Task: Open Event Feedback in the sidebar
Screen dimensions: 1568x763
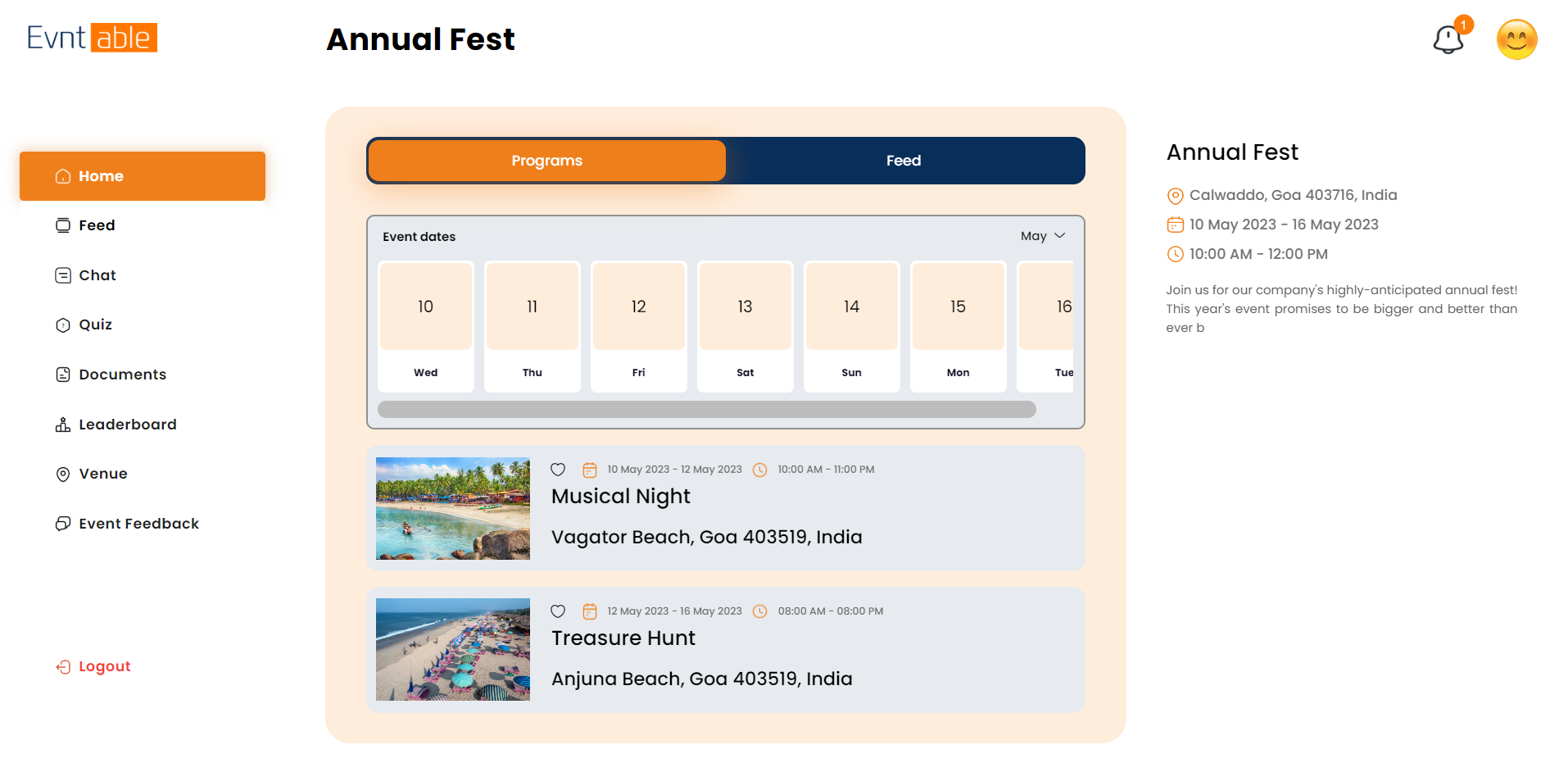Action: click(x=138, y=524)
